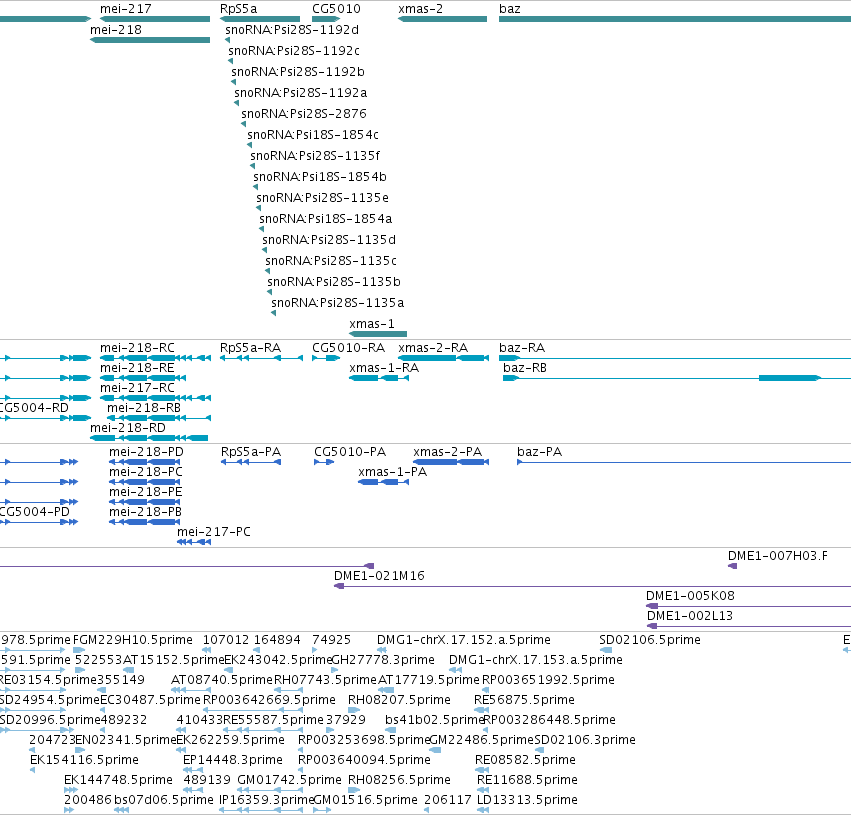851x815 pixels.
Task: Click snoRNA:Psi28S-1135f label
Action: tap(315, 156)
